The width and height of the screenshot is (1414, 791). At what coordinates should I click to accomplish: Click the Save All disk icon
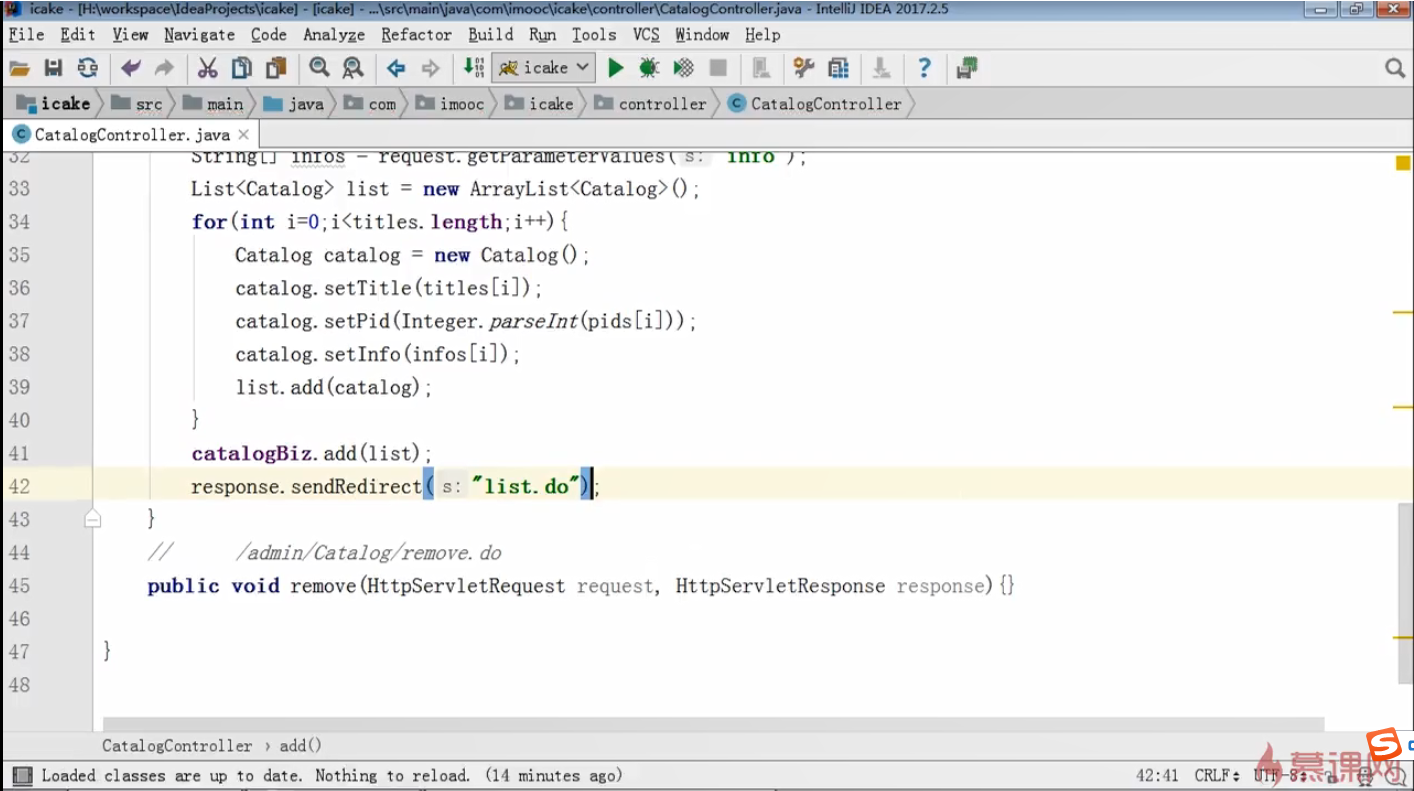click(54, 68)
